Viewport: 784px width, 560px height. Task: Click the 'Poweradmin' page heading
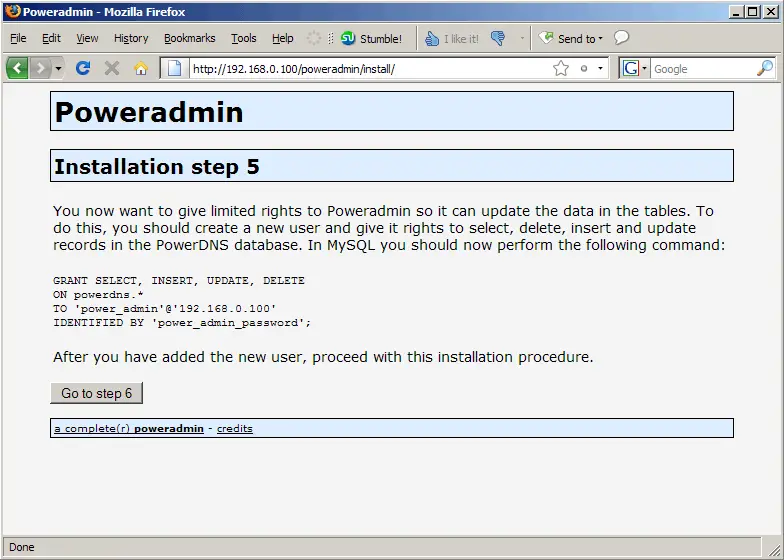coord(149,112)
